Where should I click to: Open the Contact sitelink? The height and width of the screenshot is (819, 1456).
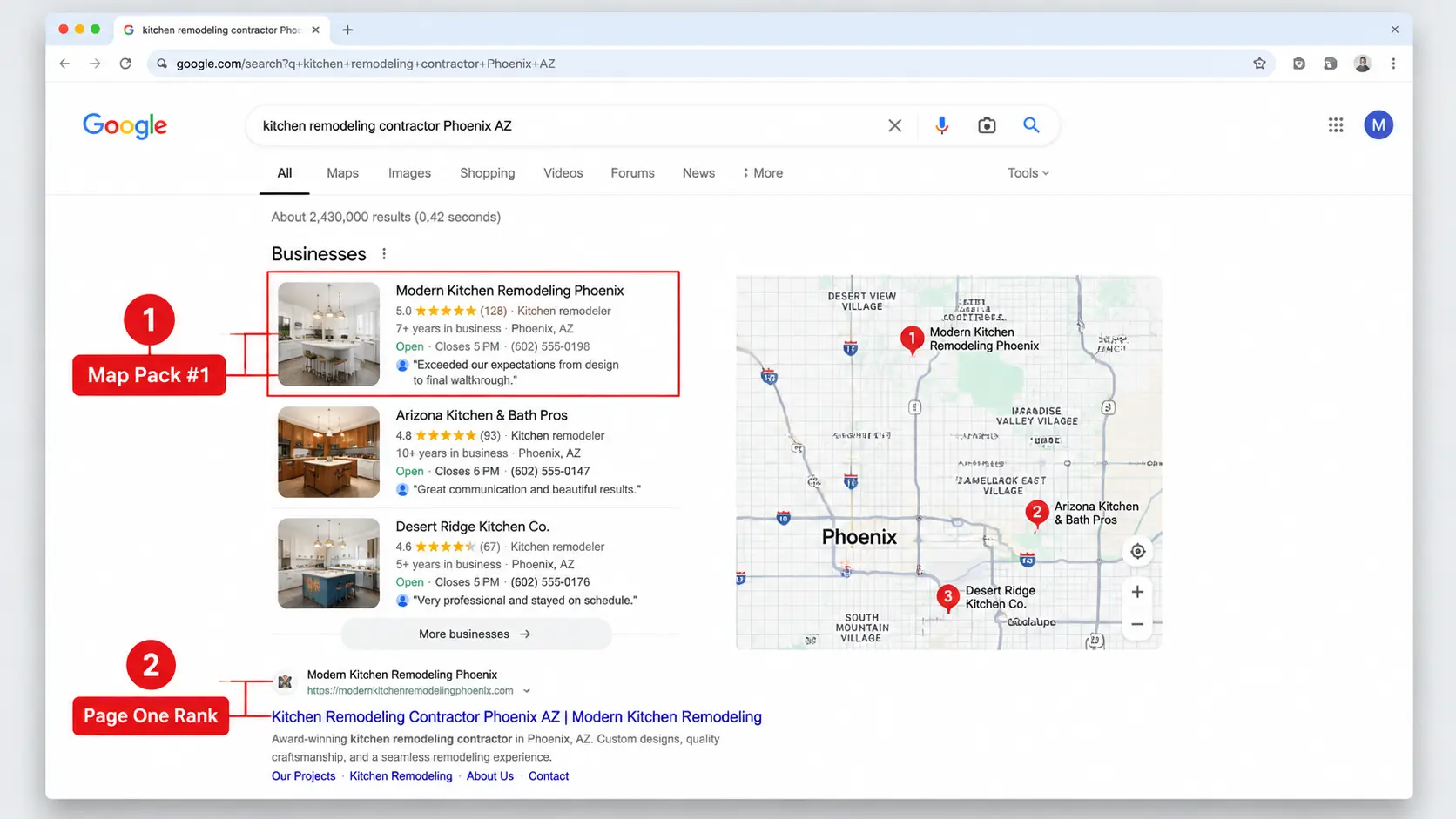click(549, 776)
